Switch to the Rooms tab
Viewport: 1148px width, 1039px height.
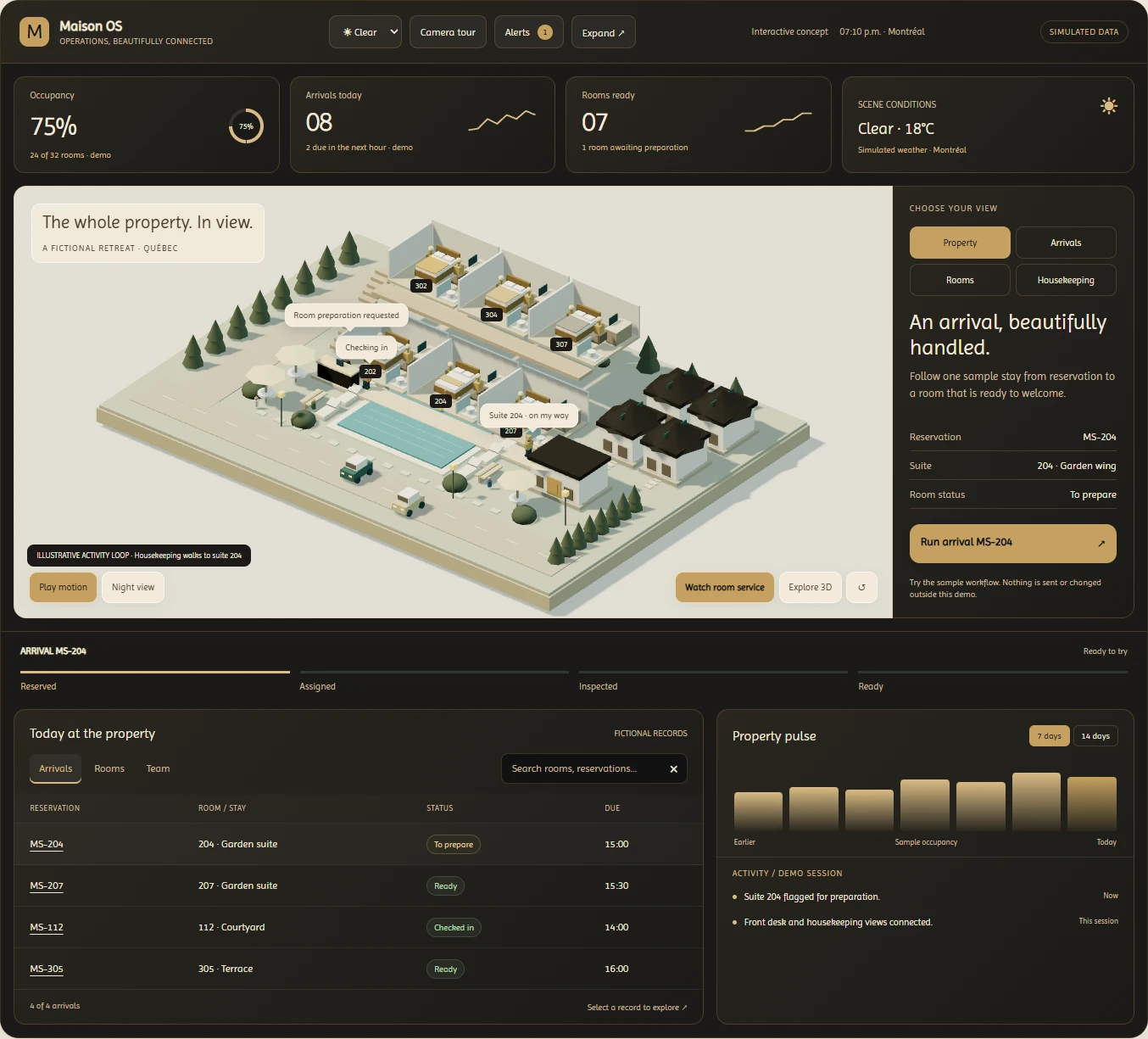109,768
